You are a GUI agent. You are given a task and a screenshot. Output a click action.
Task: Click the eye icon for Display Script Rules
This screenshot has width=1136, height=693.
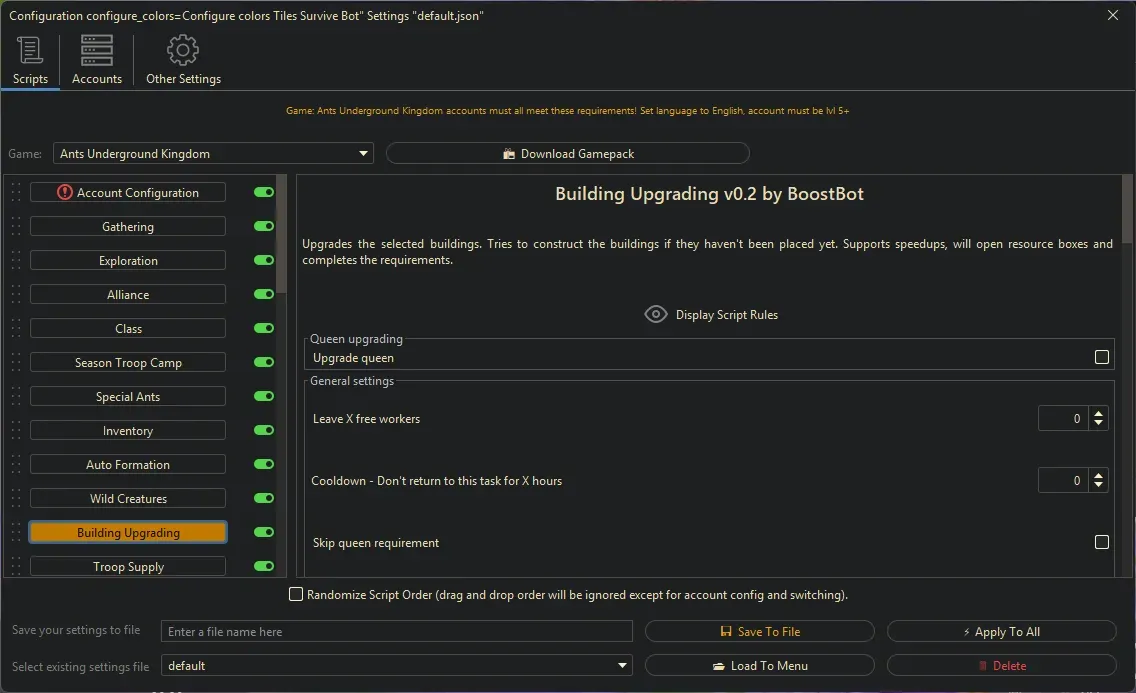(655, 315)
